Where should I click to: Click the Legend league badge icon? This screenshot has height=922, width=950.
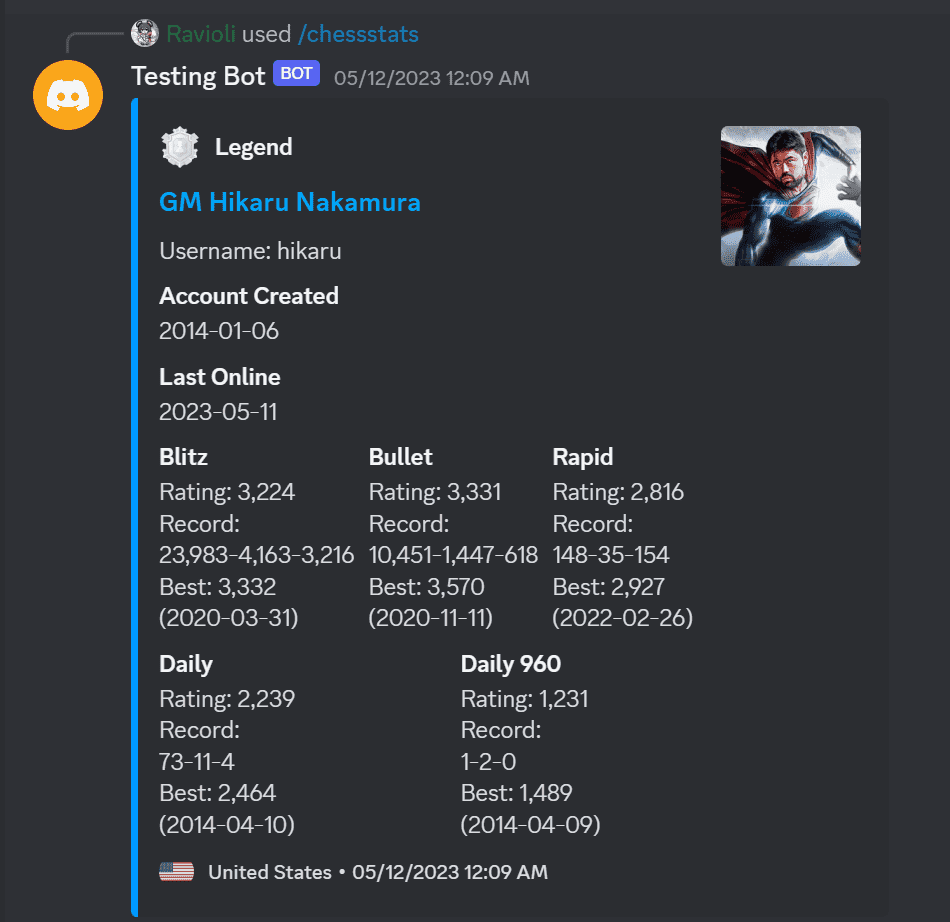pos(180,147)
